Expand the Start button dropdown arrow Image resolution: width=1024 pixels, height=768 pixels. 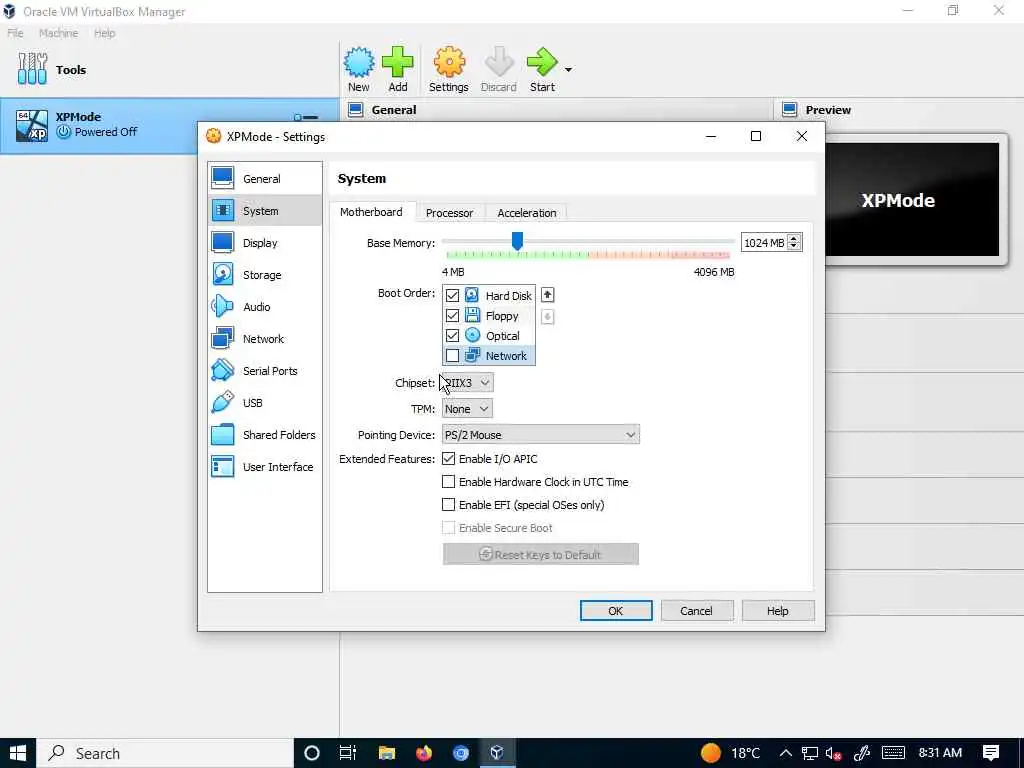coord(568,69)
